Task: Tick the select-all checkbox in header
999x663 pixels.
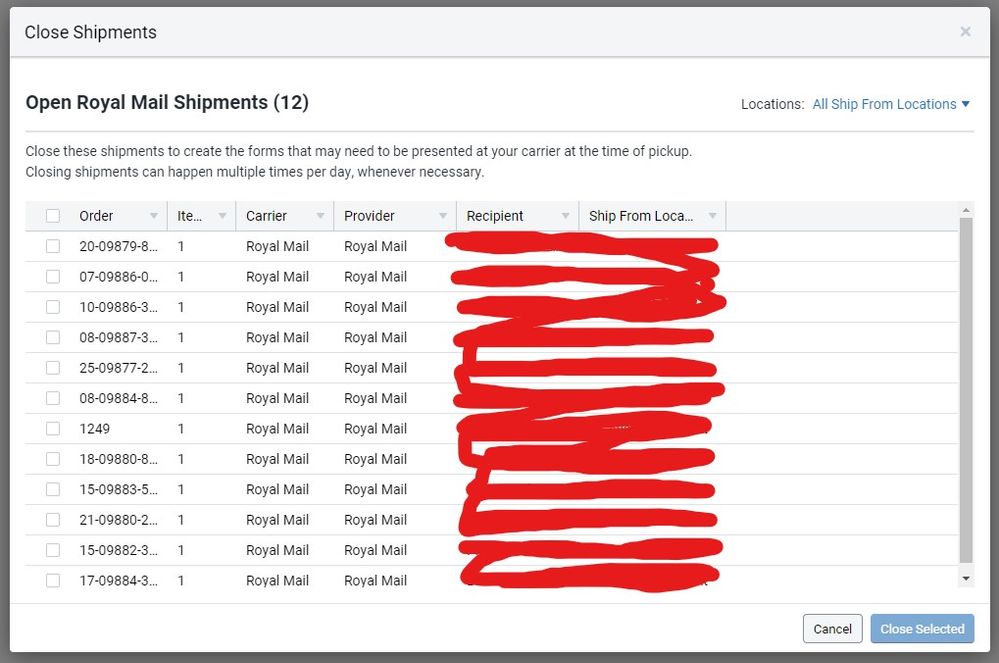Action: coord(53,216)
